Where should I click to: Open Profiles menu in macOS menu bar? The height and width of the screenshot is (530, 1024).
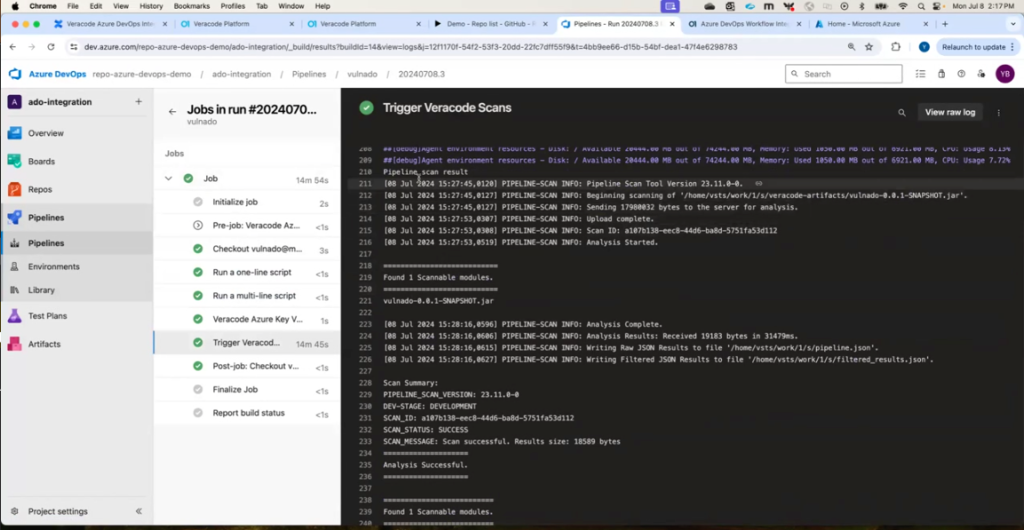click(x=230, y=6)
